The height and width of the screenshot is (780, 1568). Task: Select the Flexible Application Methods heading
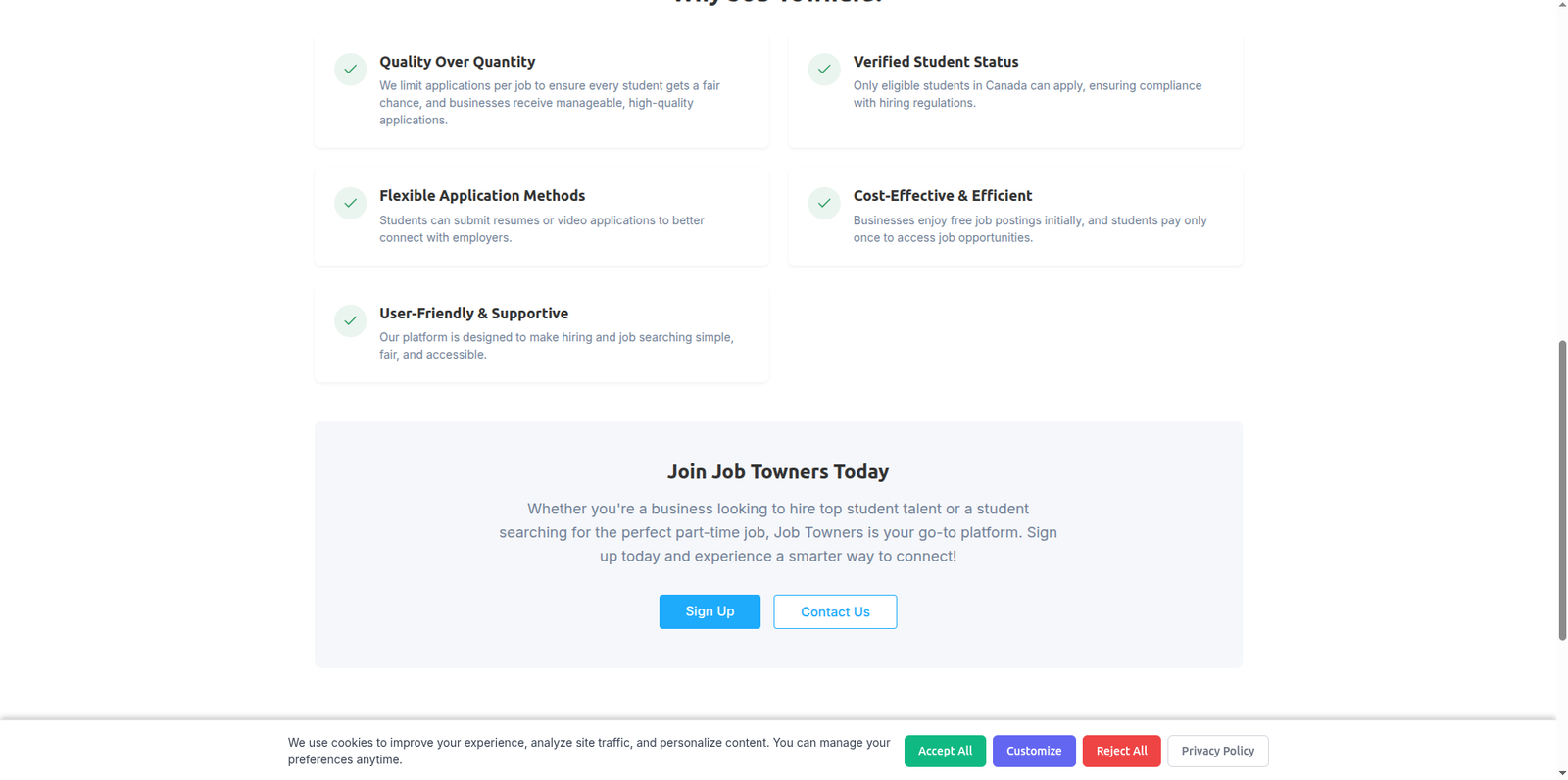[482, 196]
